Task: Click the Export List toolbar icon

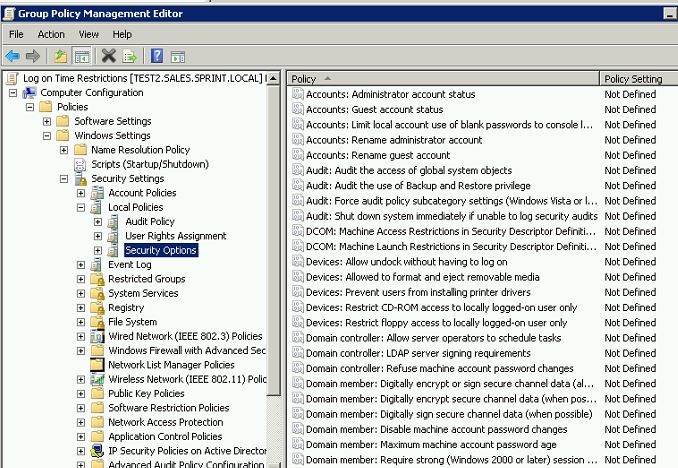Action: point(129,56)
